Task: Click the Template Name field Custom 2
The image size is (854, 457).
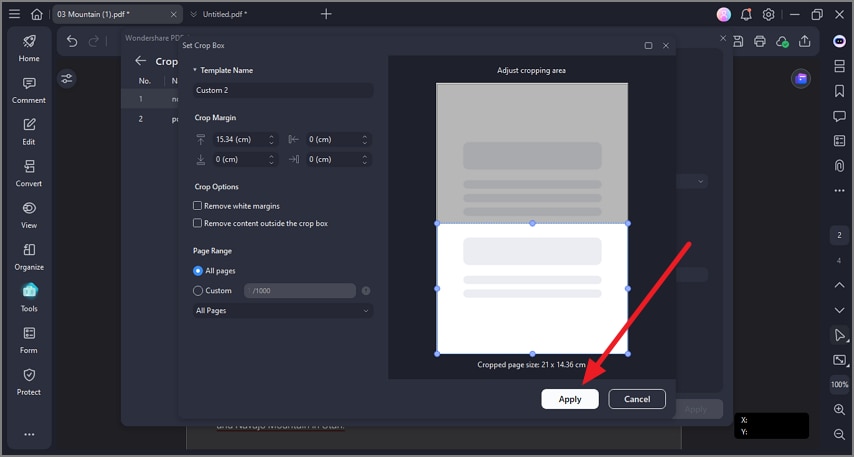Action: click(x=283, y=90)
